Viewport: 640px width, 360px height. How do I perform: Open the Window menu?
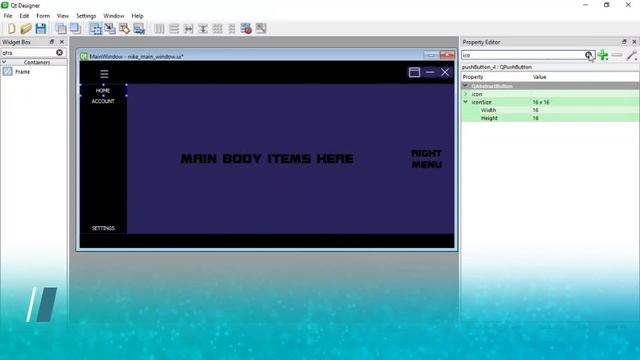[113, 16]
